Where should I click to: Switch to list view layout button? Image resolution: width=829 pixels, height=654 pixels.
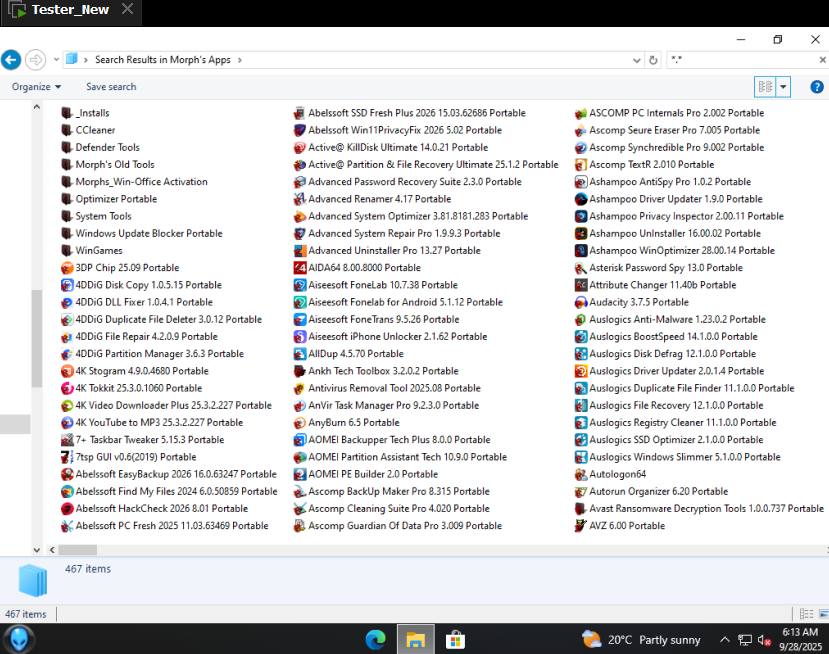tap(766, 87)
